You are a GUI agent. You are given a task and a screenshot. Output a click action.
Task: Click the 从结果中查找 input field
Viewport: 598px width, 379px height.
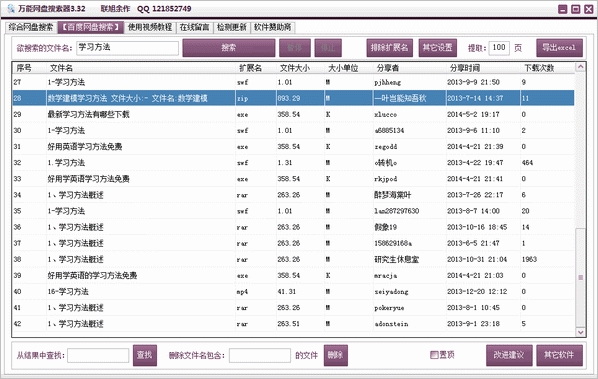pyautogui.click(x=98, y=355)
